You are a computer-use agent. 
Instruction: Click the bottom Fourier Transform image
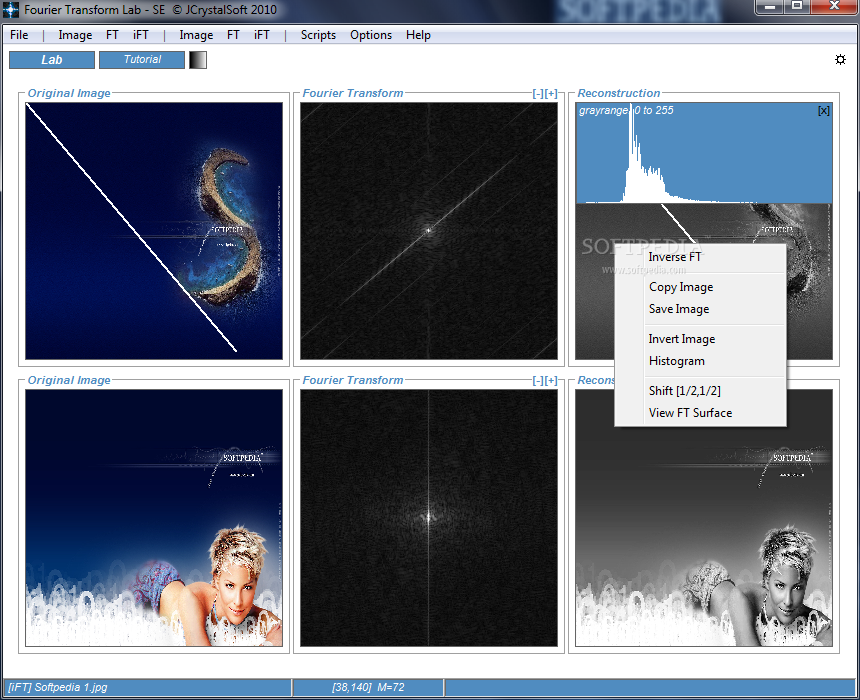[429, 518]
